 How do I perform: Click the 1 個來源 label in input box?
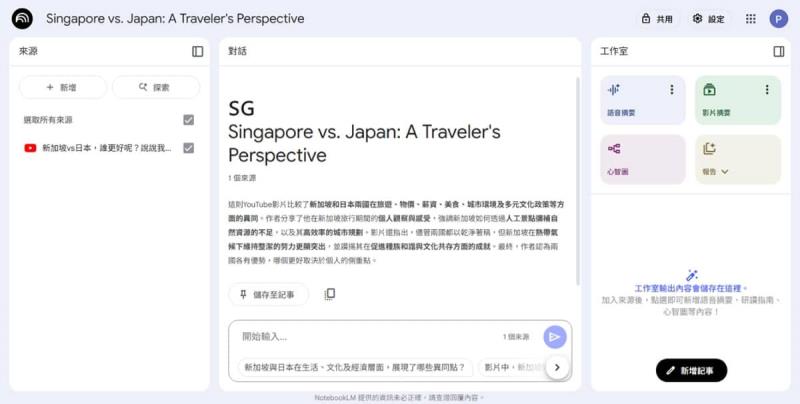click(516, 337)
